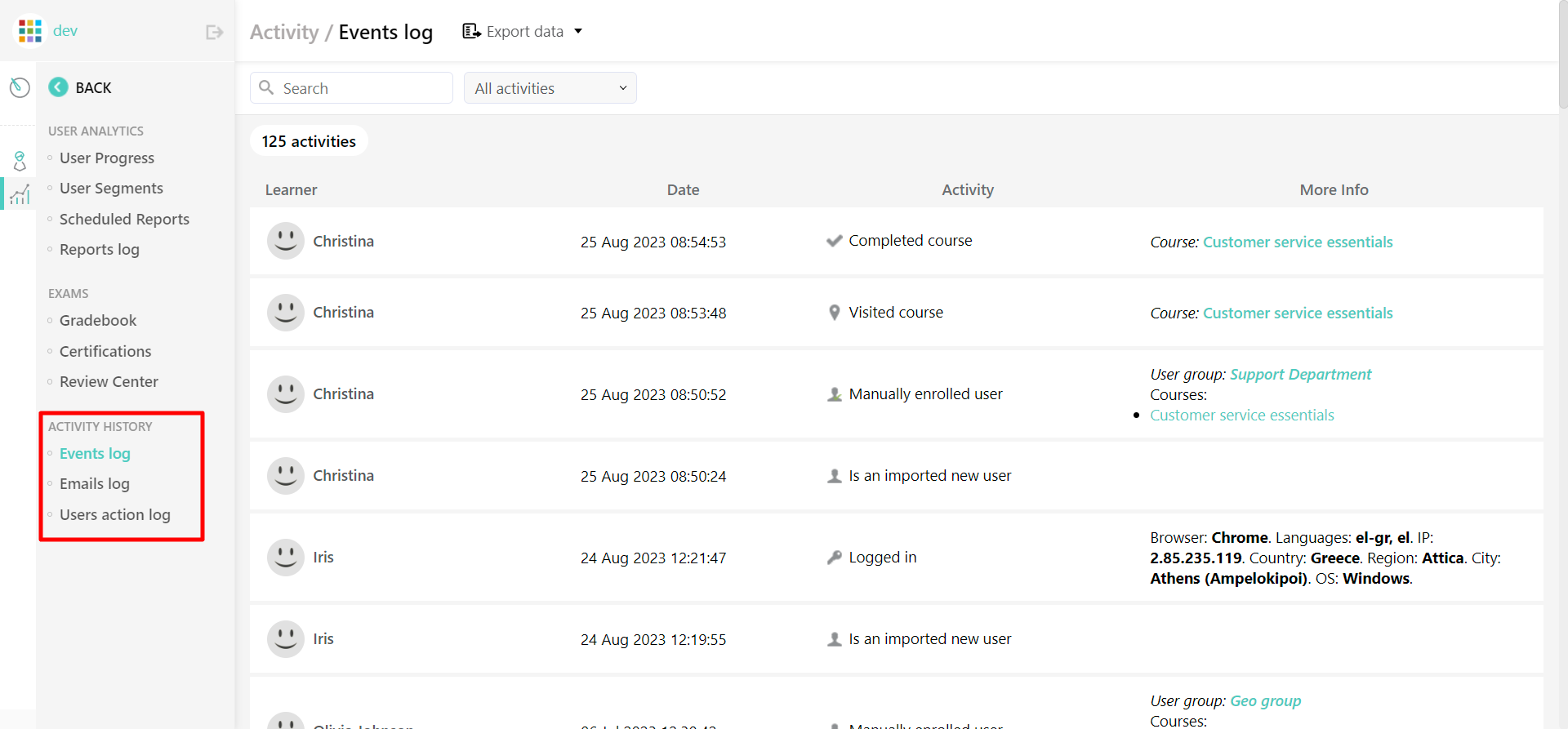This screenshot has height=729, width=1568.
Task: Click date 25 Aug 2023 08:50:24
Action: click(653, 476)
